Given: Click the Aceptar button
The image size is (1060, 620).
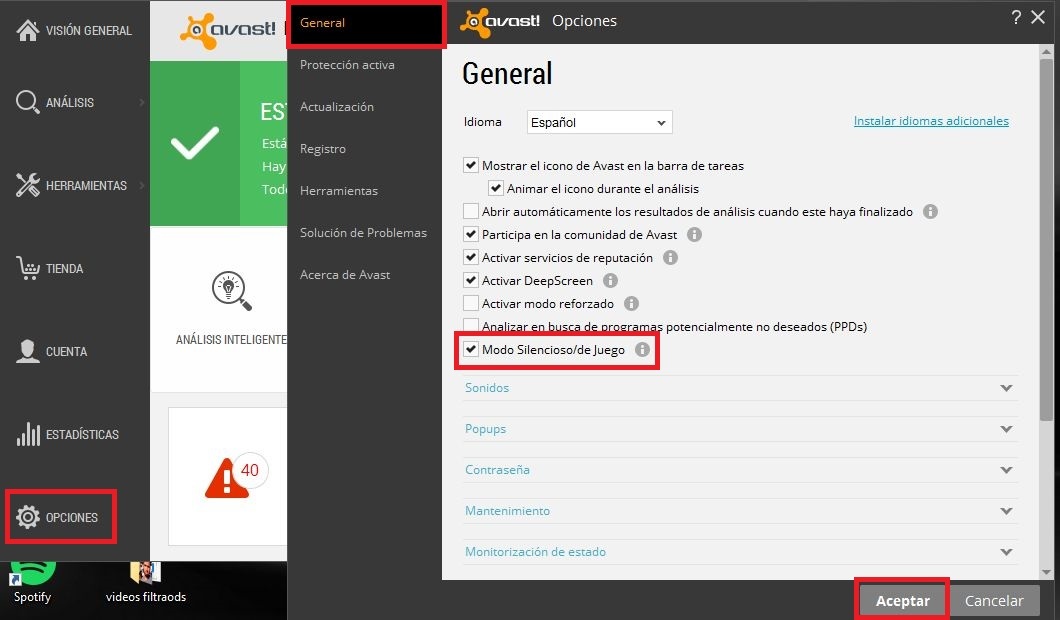Looking at the screenshot, I should coord(902,600).
